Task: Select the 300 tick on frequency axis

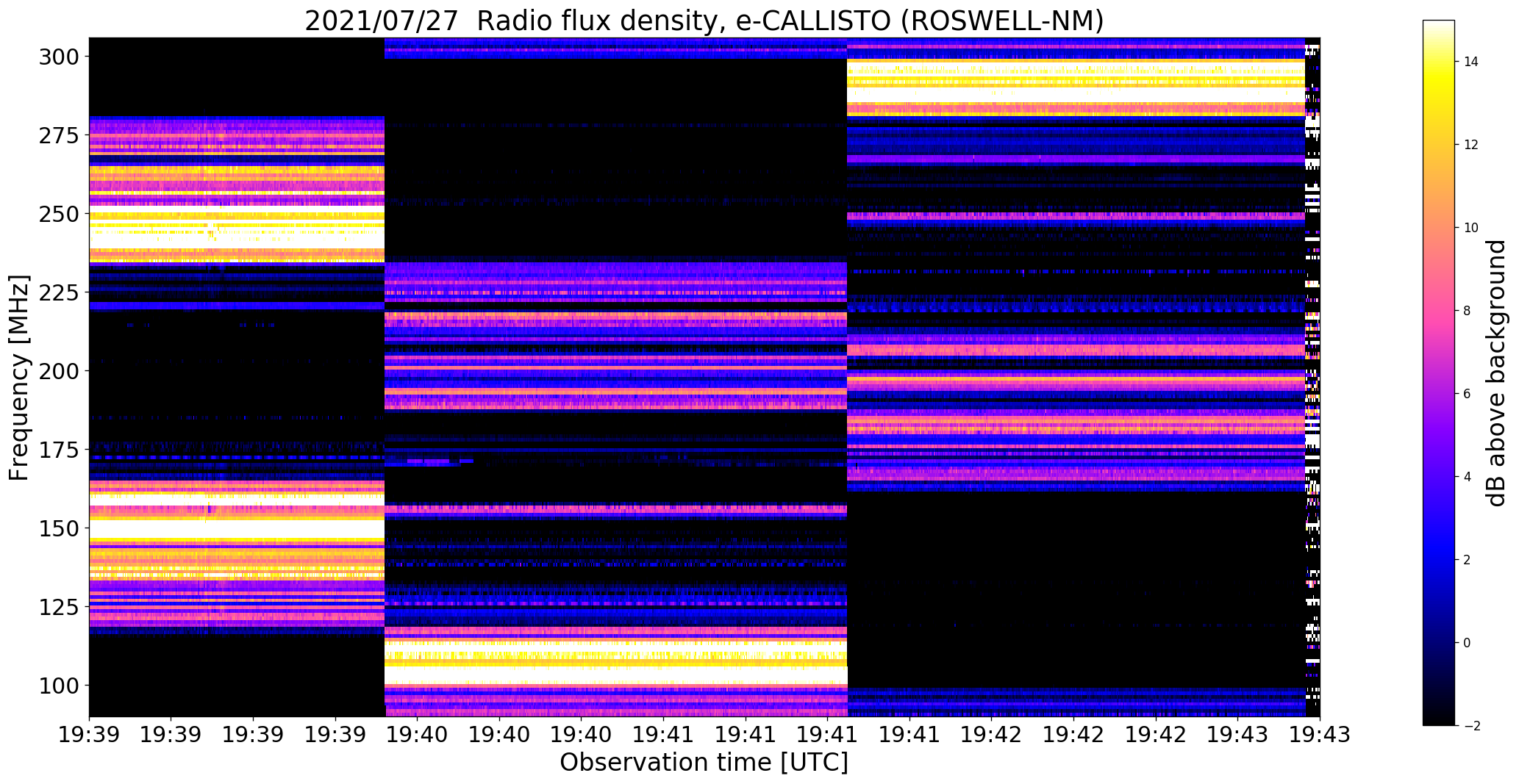Action: [60, 57]
